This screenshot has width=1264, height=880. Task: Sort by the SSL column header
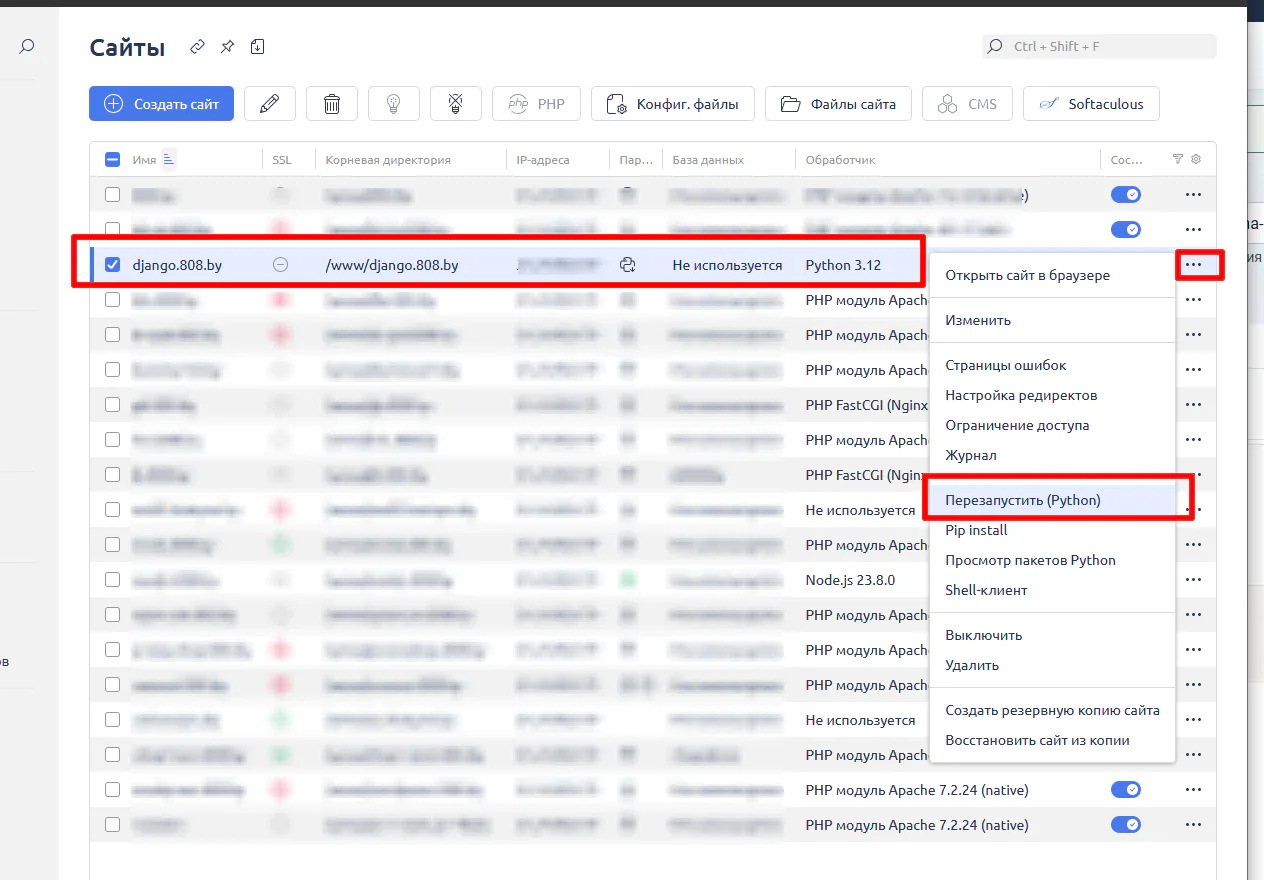tap(282, 159)
